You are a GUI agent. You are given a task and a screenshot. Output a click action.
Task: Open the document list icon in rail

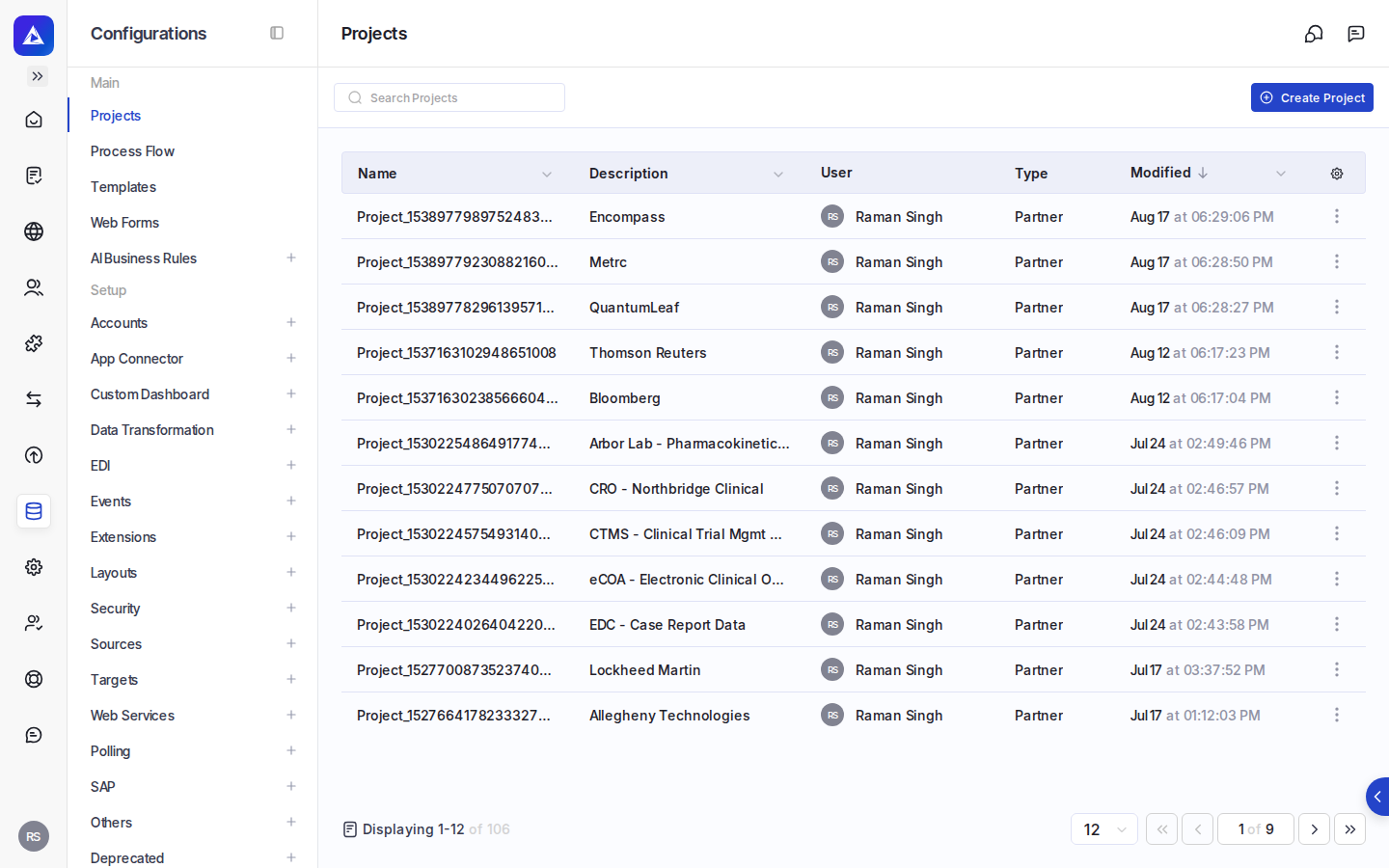(x=34, y=176)
